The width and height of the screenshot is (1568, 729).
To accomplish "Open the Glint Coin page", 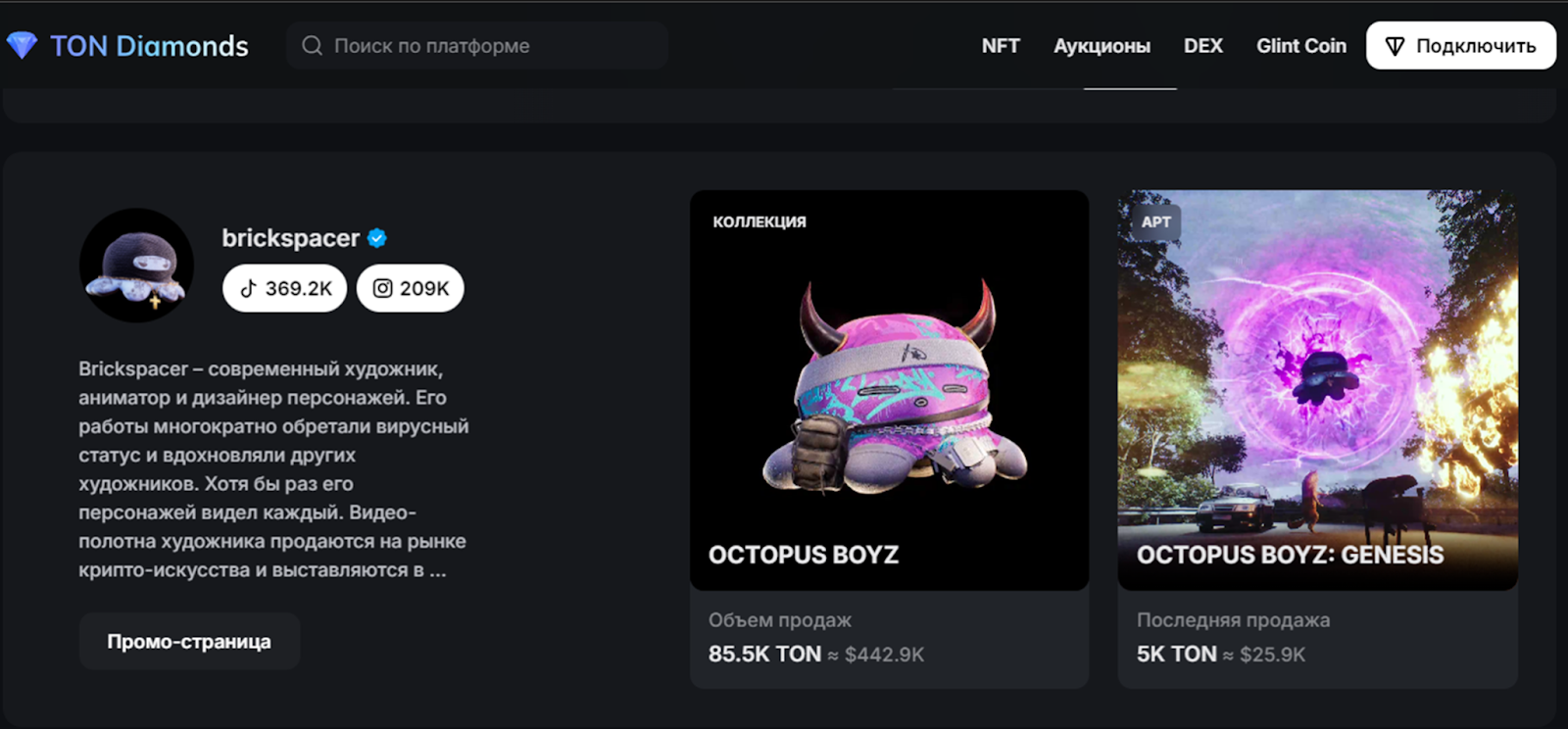I will coord(1300,46).
